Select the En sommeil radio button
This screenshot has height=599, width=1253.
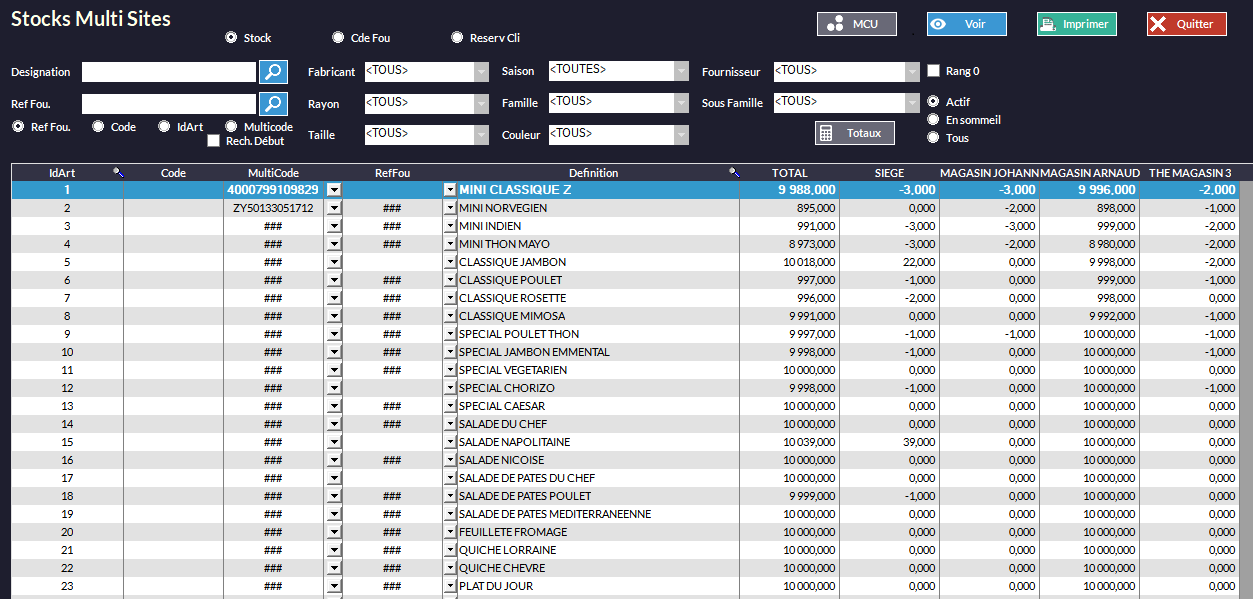click(x=933, y=120)
